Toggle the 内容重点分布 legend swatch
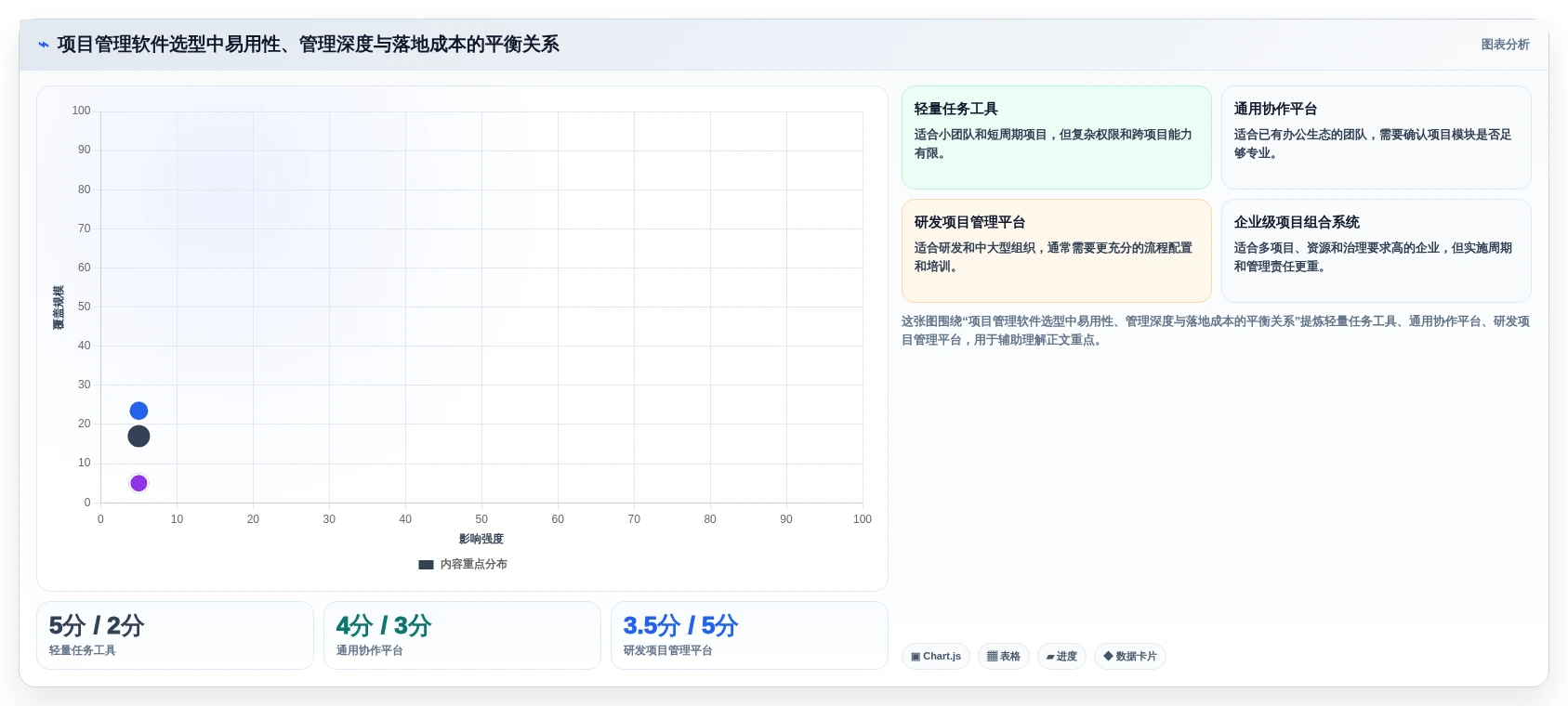The height and width of the screenshot is (706, 1568). 426,565
